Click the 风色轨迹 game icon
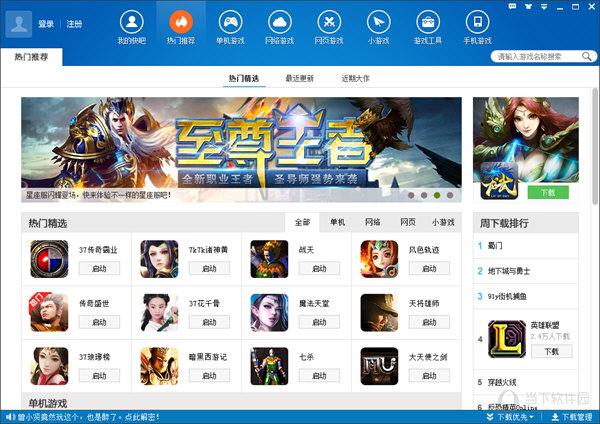Screen dimensions: 600x424 [379, 259]
